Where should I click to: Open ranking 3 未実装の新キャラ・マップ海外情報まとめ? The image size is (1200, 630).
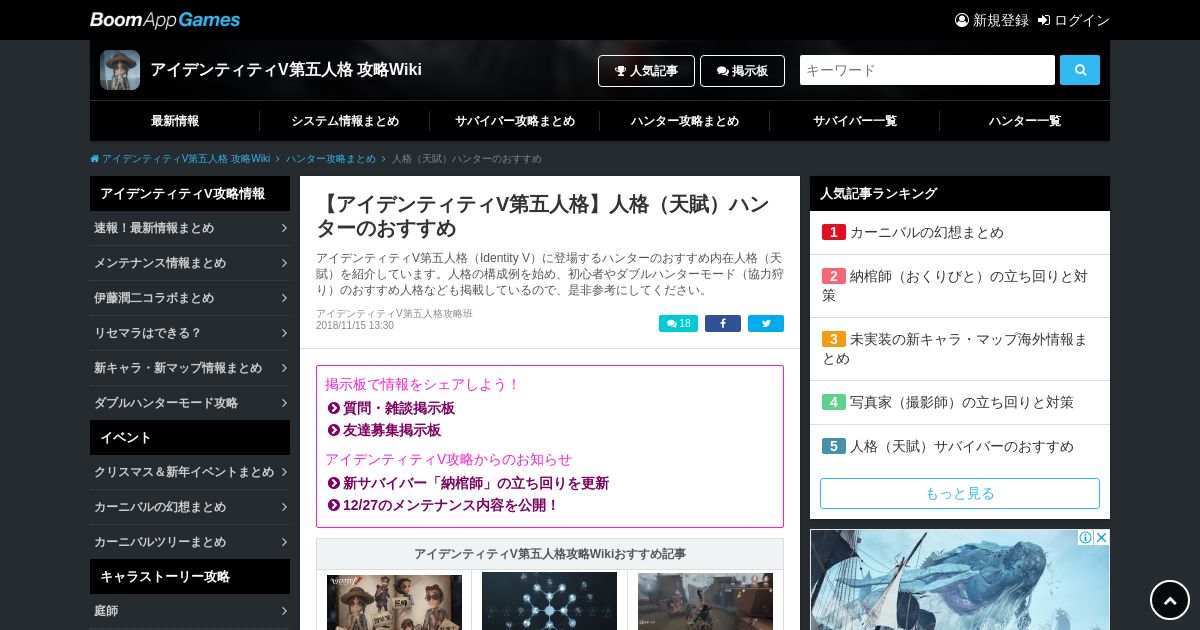pyautogui.click(x=960, y=349)
